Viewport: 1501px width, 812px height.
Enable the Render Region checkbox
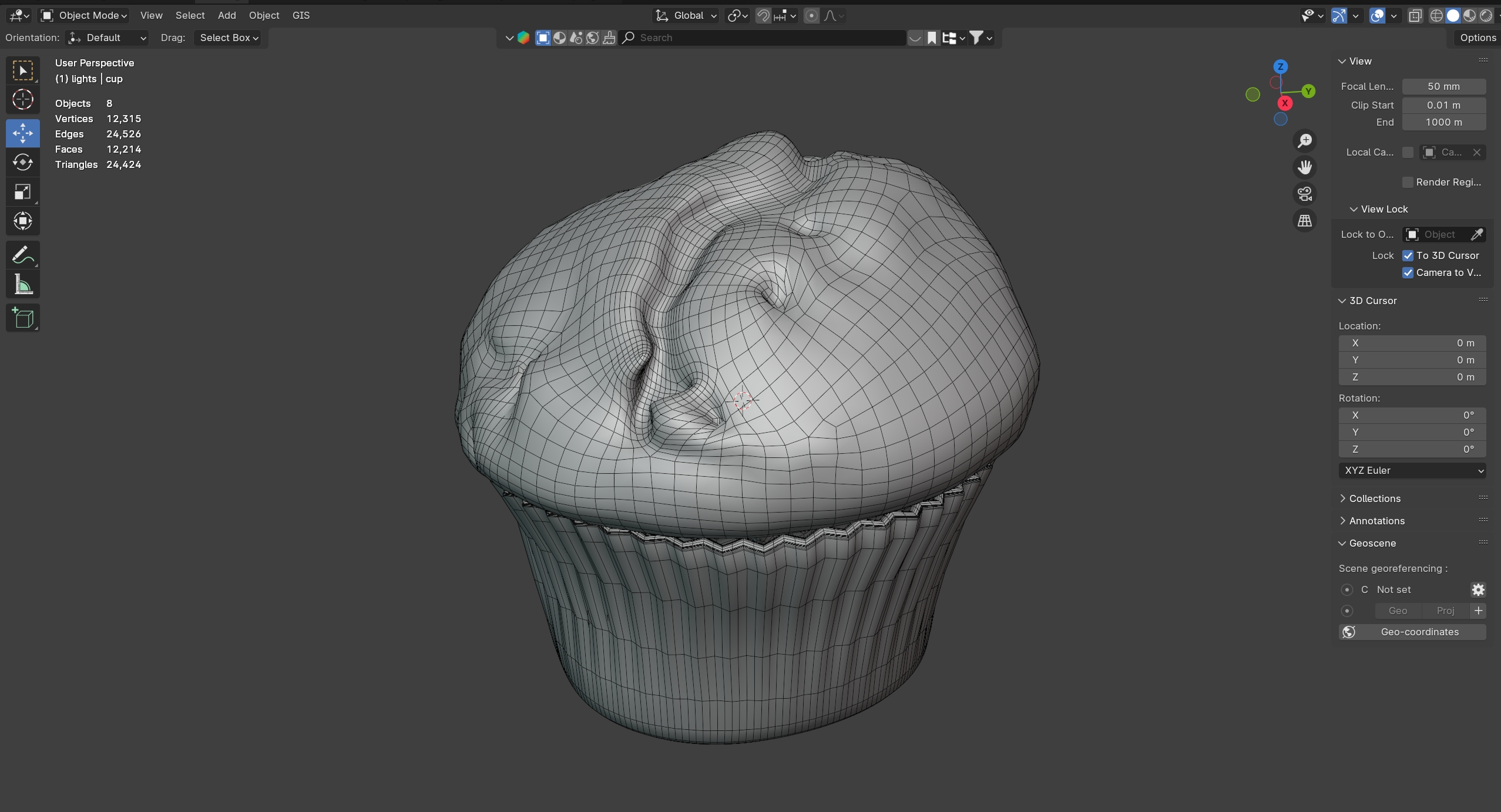tap(1408, 182)
